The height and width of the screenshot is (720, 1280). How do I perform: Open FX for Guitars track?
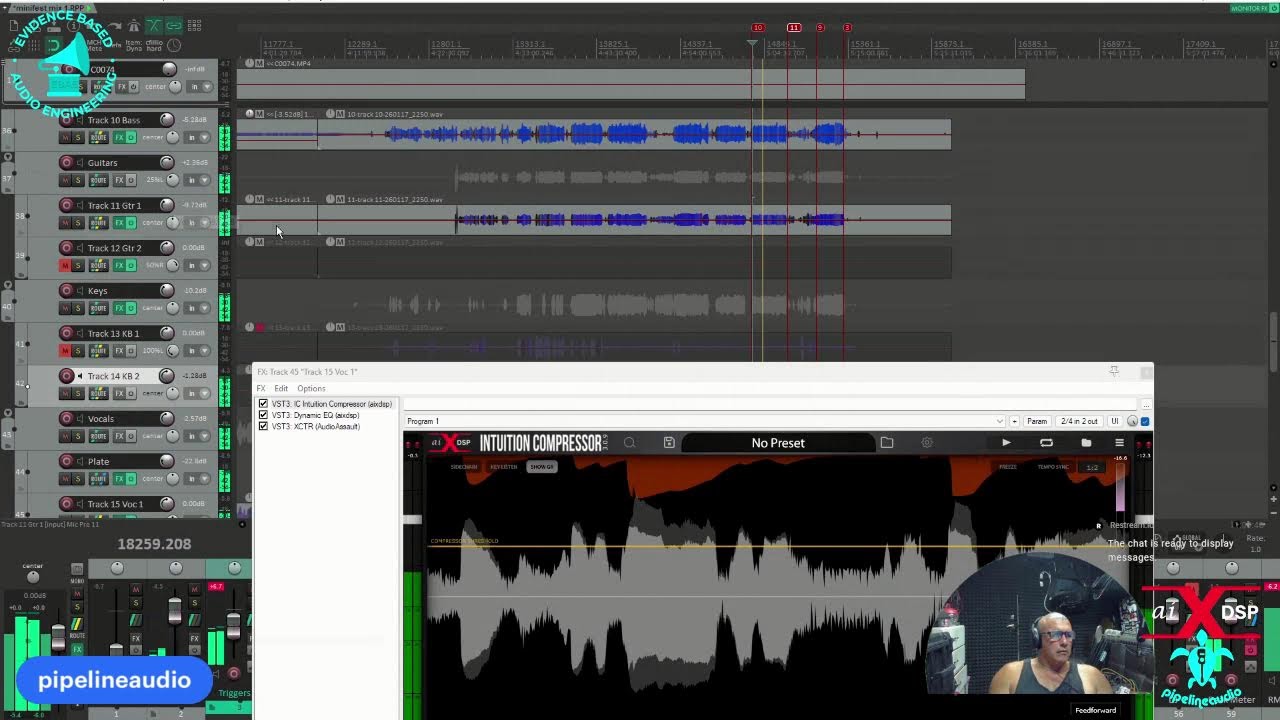pos(119,180)
